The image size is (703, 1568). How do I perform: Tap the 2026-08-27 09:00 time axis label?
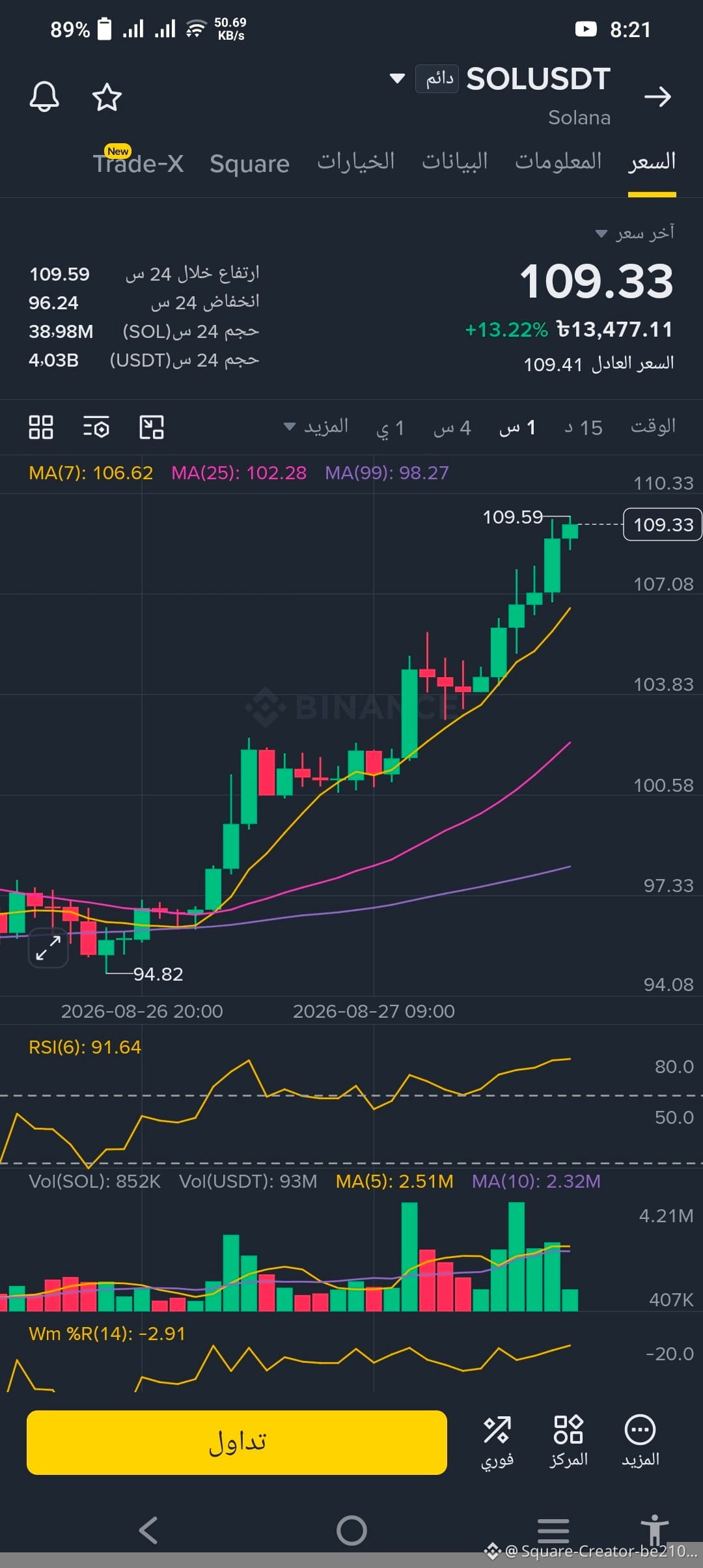point(374,1011)
